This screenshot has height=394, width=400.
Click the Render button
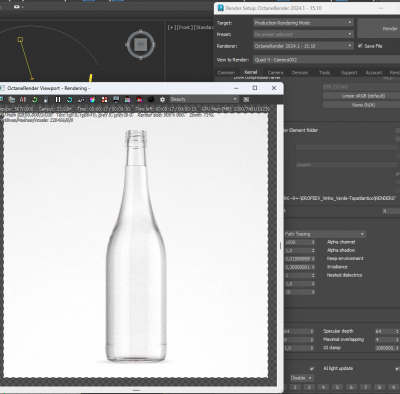click(380, 28)
